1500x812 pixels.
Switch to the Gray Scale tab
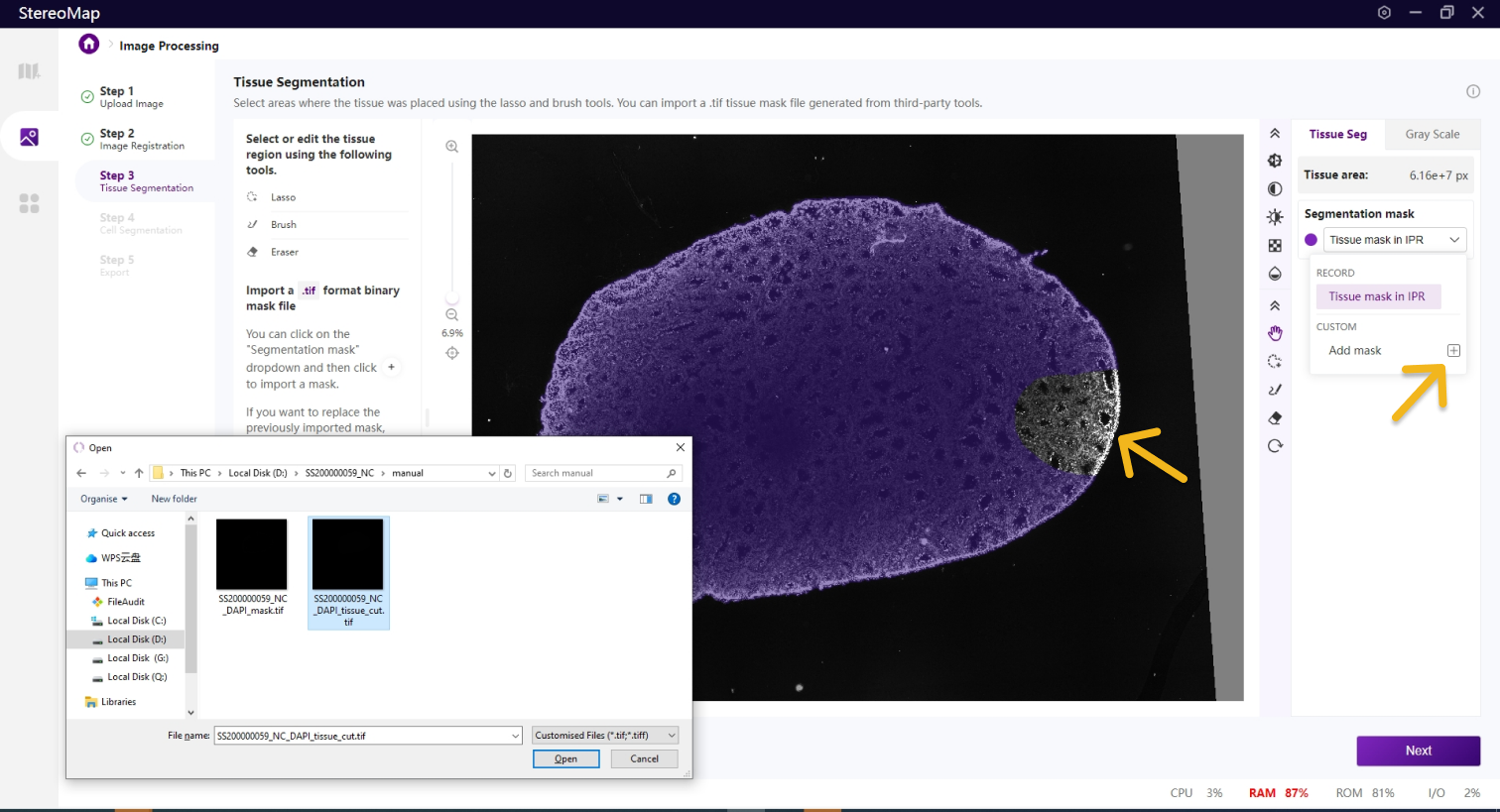(1432, 135)
